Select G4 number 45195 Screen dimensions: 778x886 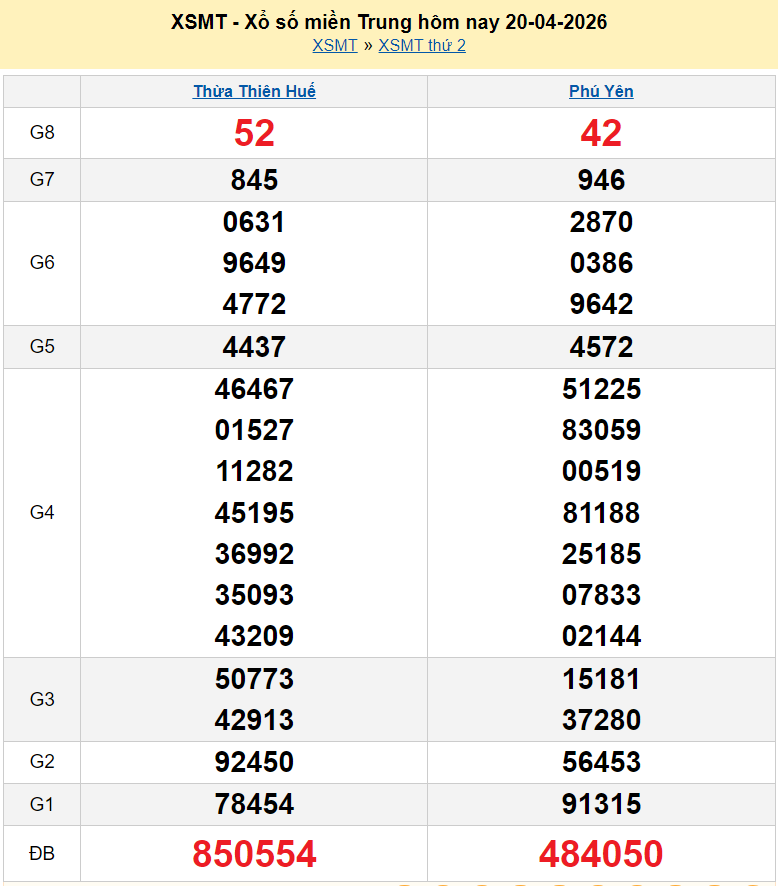254,513
